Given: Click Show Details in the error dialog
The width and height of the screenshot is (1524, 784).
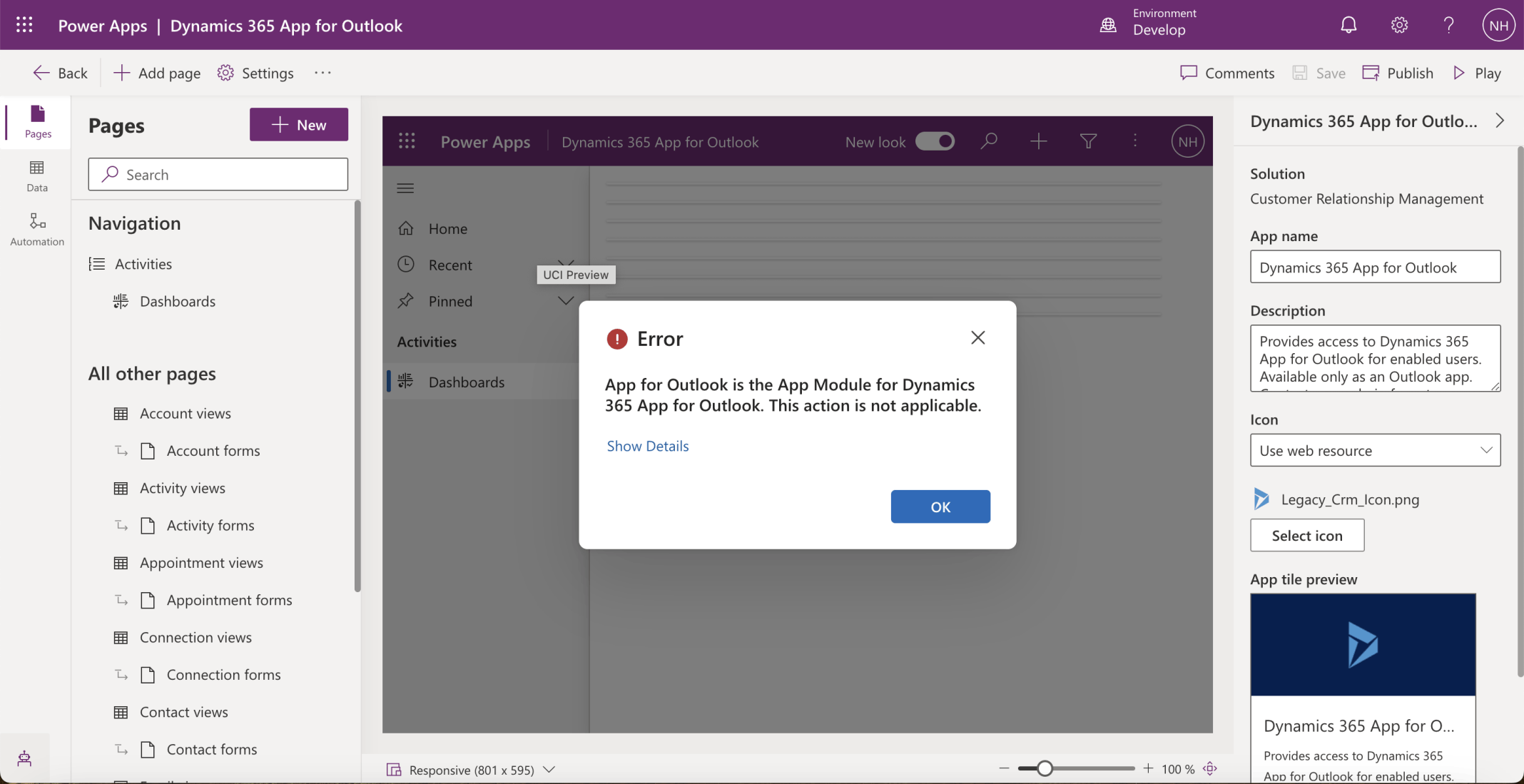Looking at the screenshot, I should point(646,446).
